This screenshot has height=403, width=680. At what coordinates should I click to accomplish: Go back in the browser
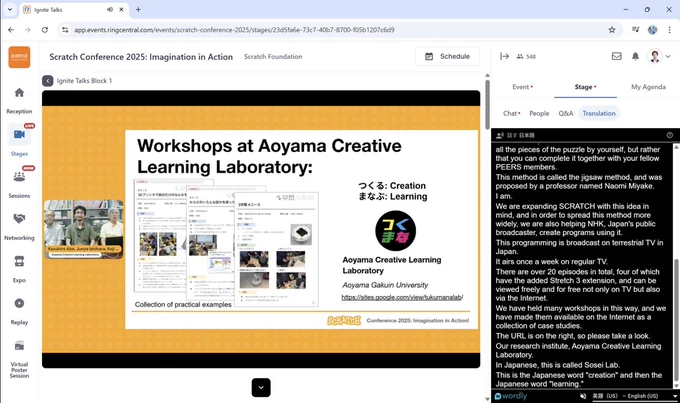[x=11, y=30]
